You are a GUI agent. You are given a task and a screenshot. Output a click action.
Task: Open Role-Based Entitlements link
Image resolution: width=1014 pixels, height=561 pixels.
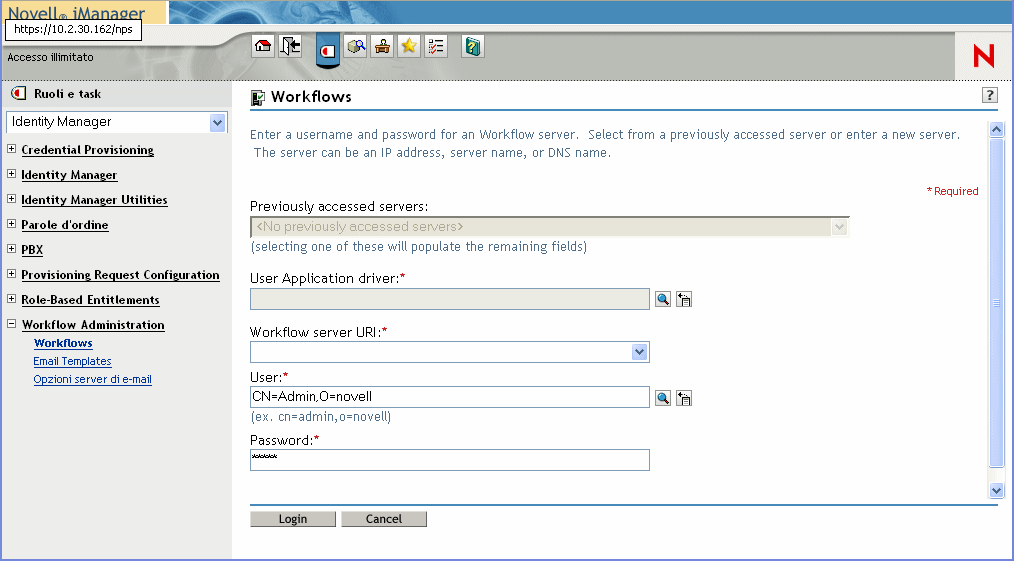click(x=91, y=300)
